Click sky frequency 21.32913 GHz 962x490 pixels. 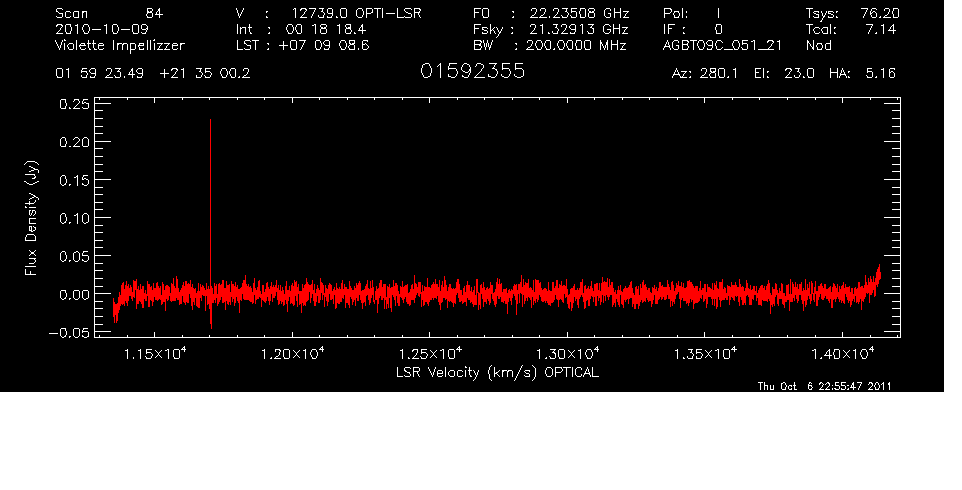579,29
